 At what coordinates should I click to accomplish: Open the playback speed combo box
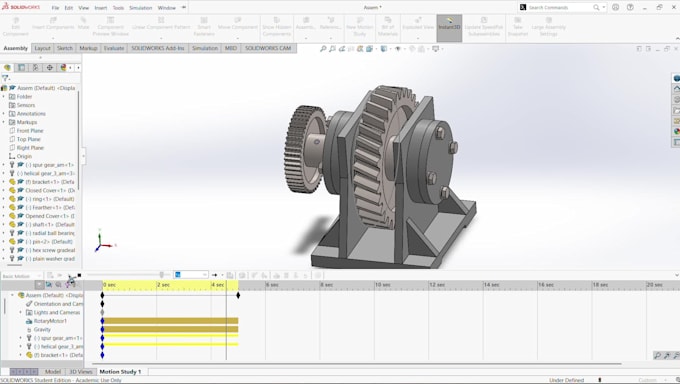(191, 275)
